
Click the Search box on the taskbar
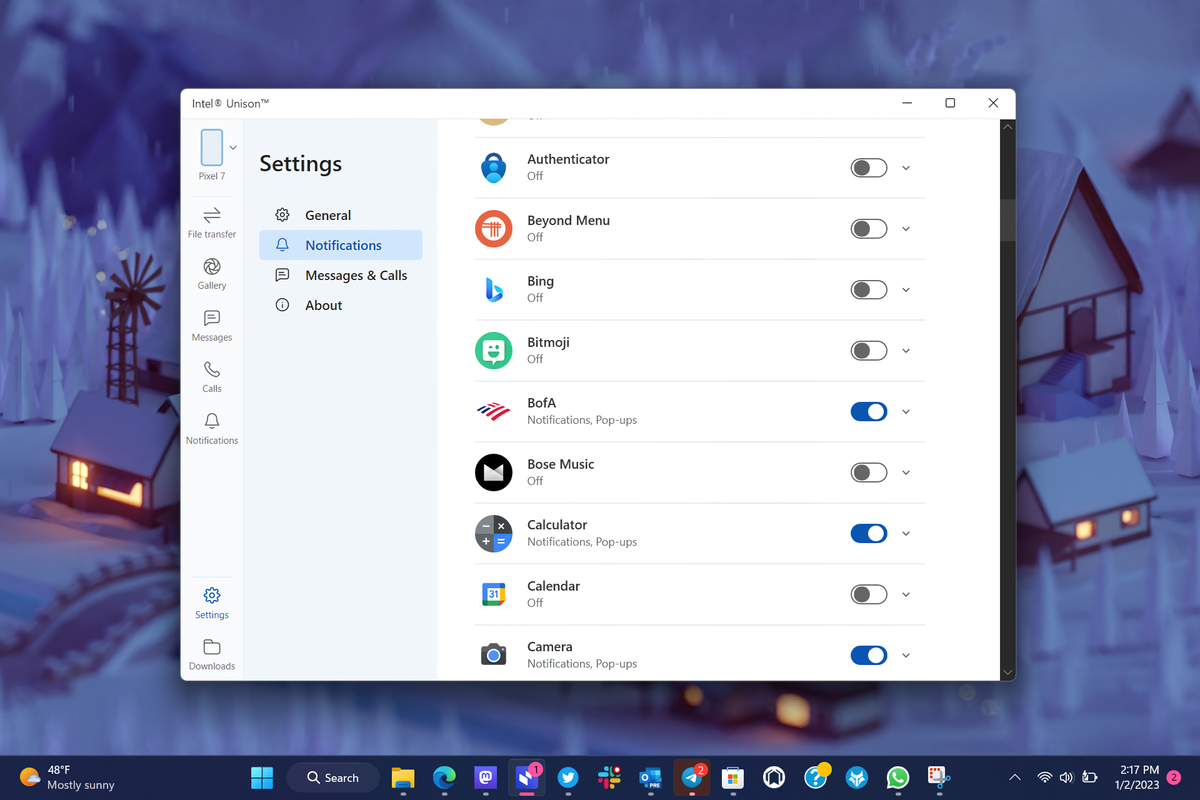(333, 777)
